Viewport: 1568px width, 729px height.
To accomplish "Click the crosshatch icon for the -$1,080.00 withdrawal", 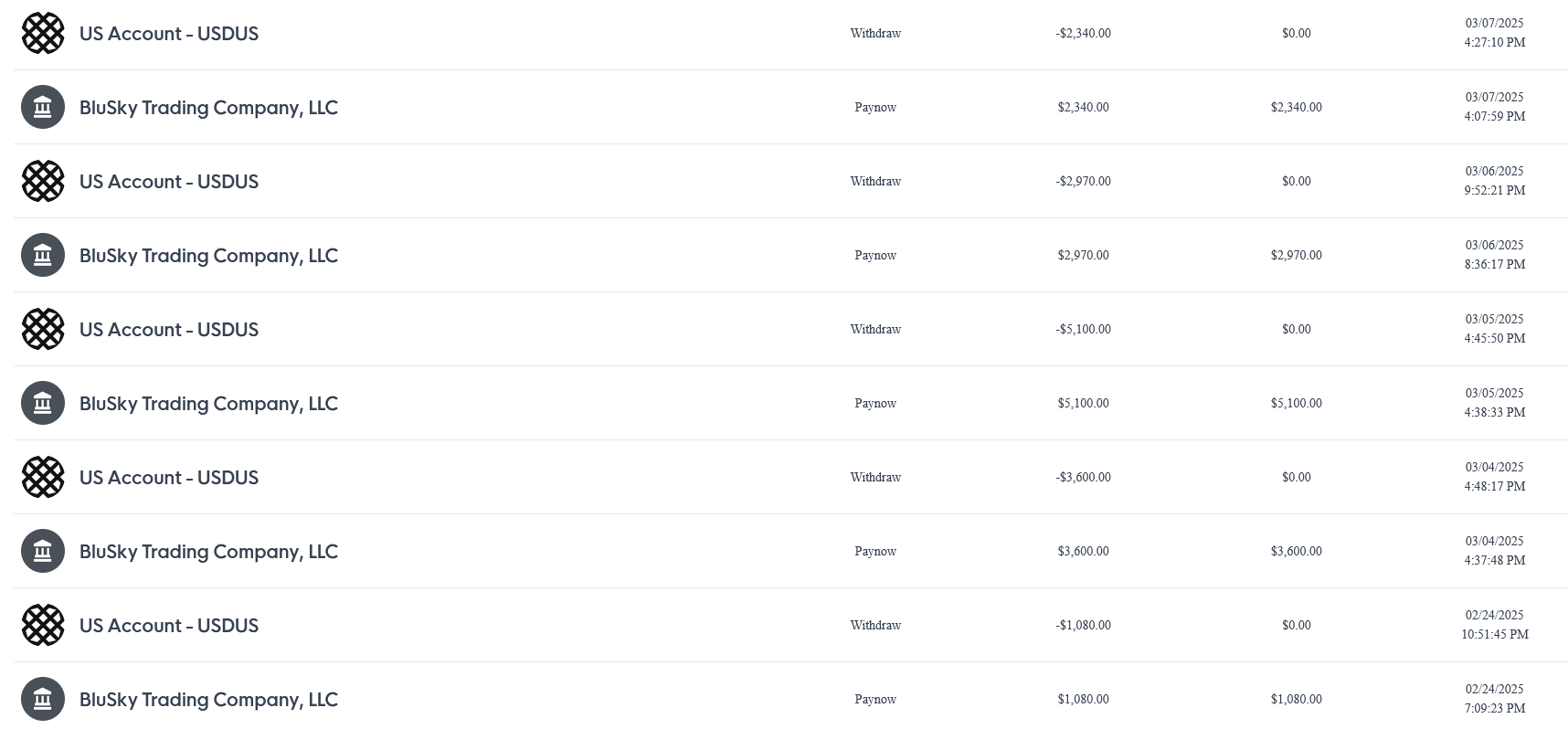I will click(43, 625).
